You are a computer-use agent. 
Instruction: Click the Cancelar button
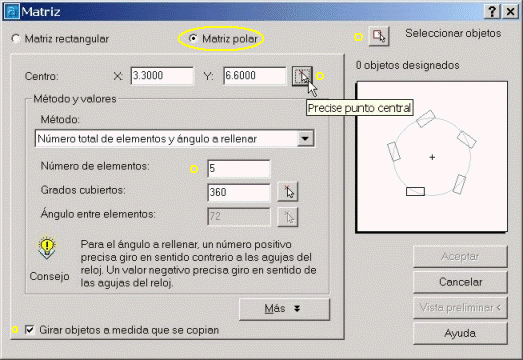pos(460,282)
